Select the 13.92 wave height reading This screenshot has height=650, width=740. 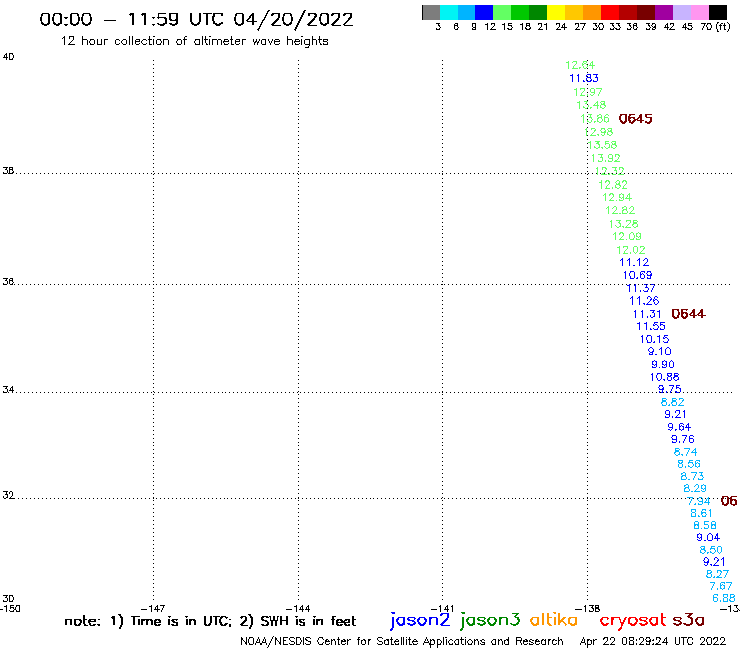pyautogui.click(x=605, y=158)
